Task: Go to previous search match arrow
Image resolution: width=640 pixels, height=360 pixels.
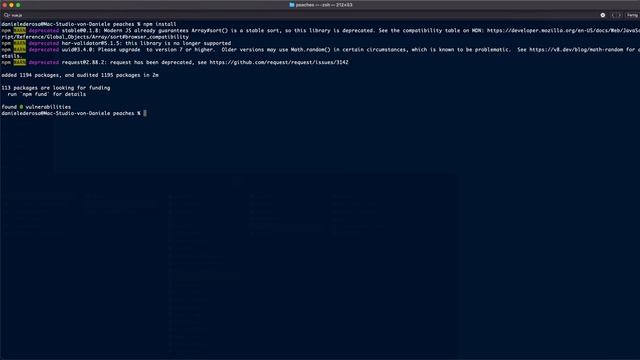Action: (613, 15)
